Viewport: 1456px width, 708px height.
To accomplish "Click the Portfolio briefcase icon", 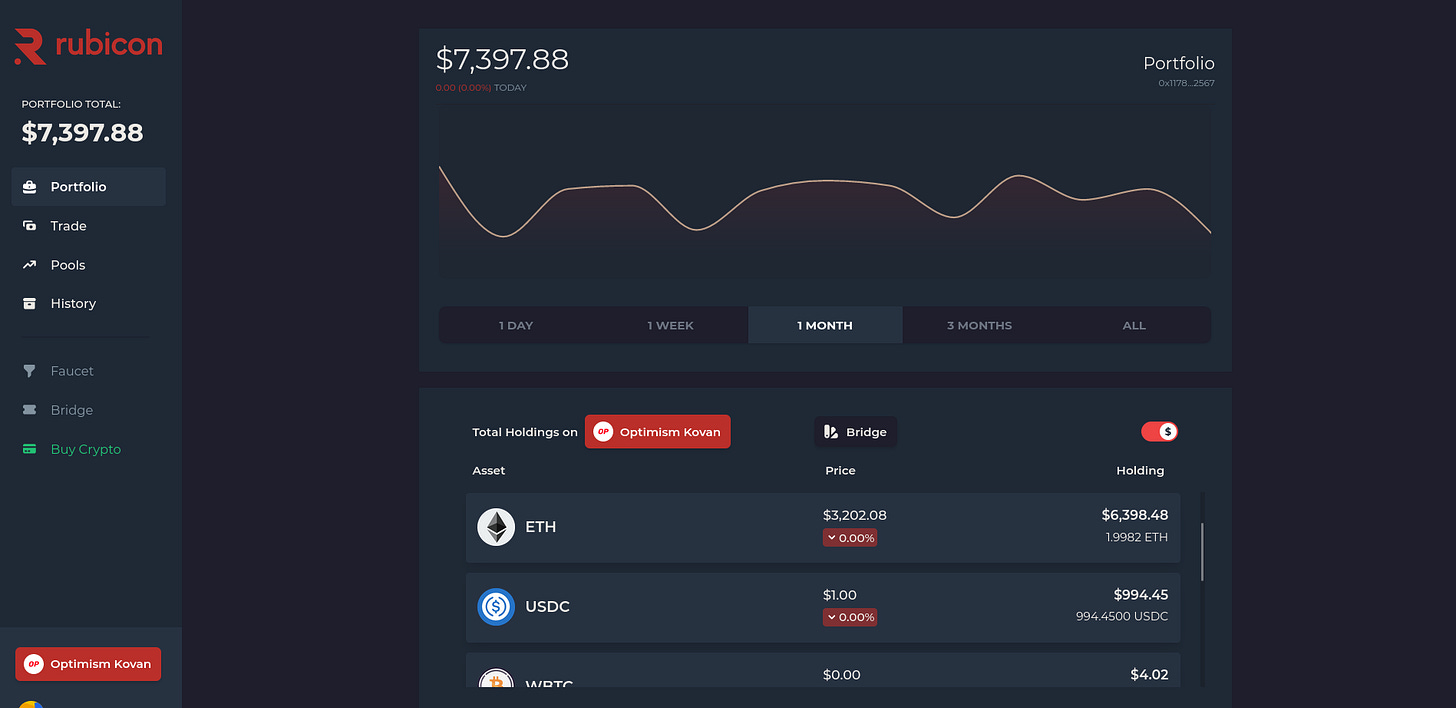I will [x=30, y=187].
